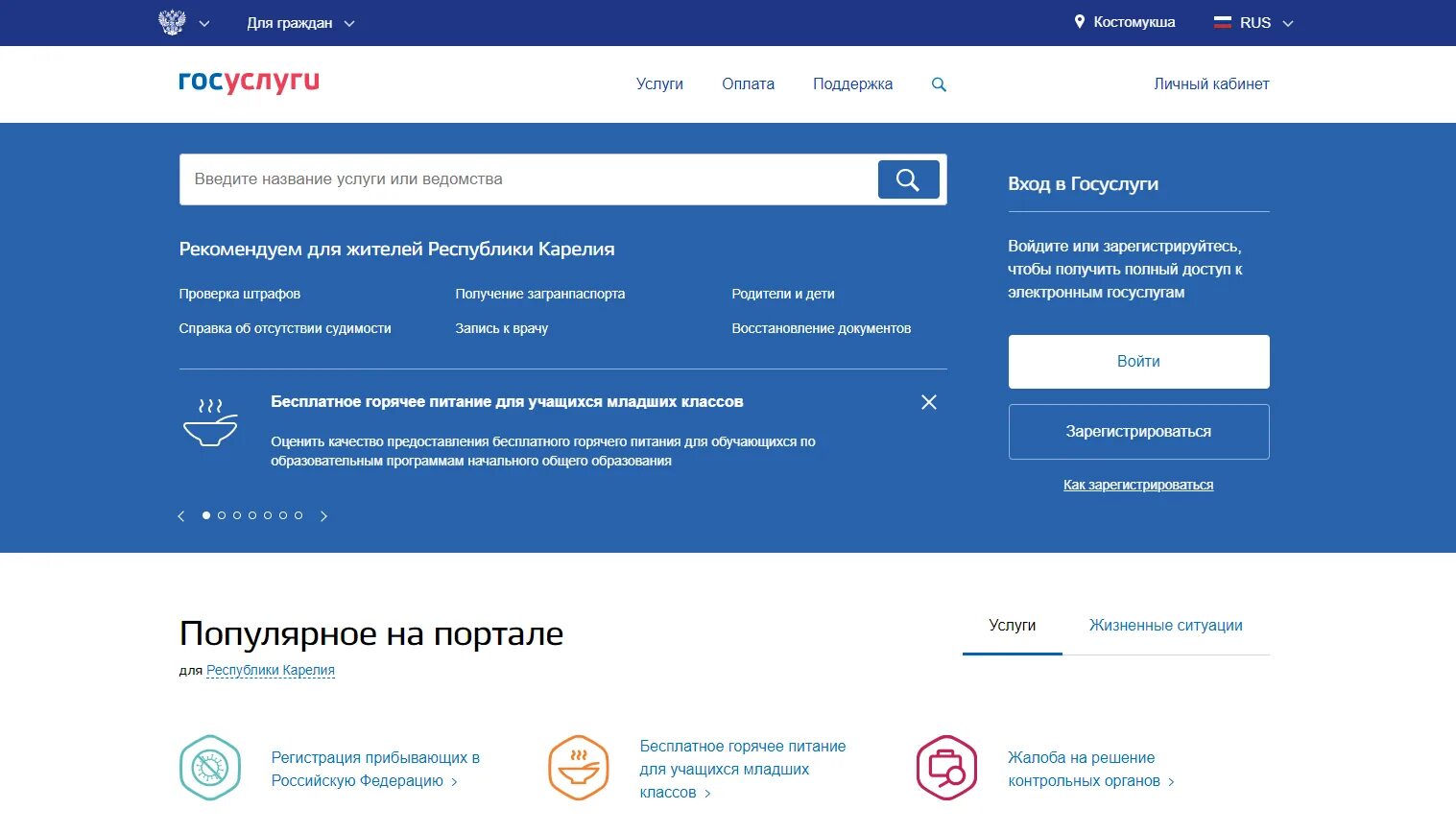Click the Russian coat of arms emblem
Viewport: 1456px width, 833px height.
click(172, 21)
